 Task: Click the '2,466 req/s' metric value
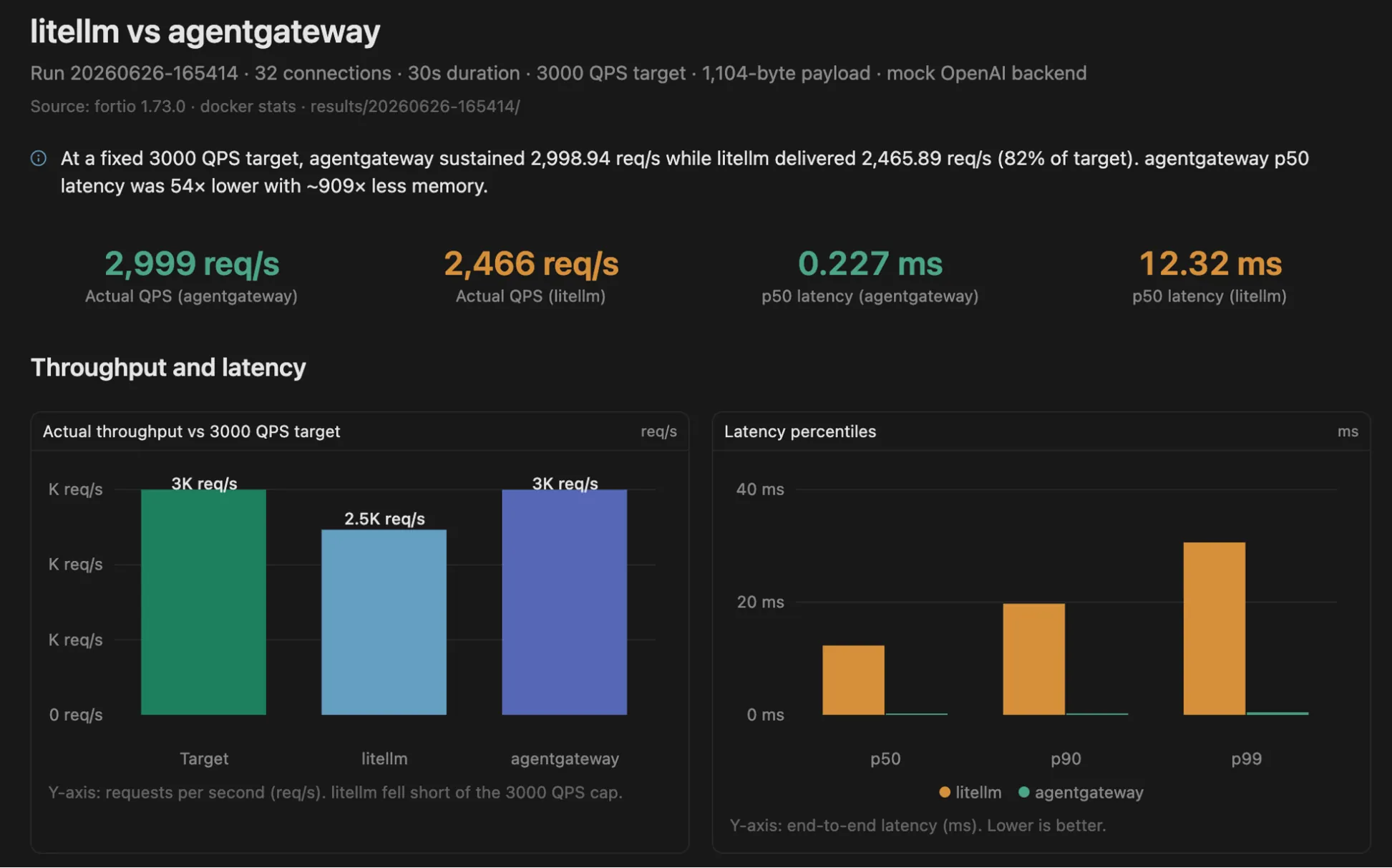[x=531, y=263]
